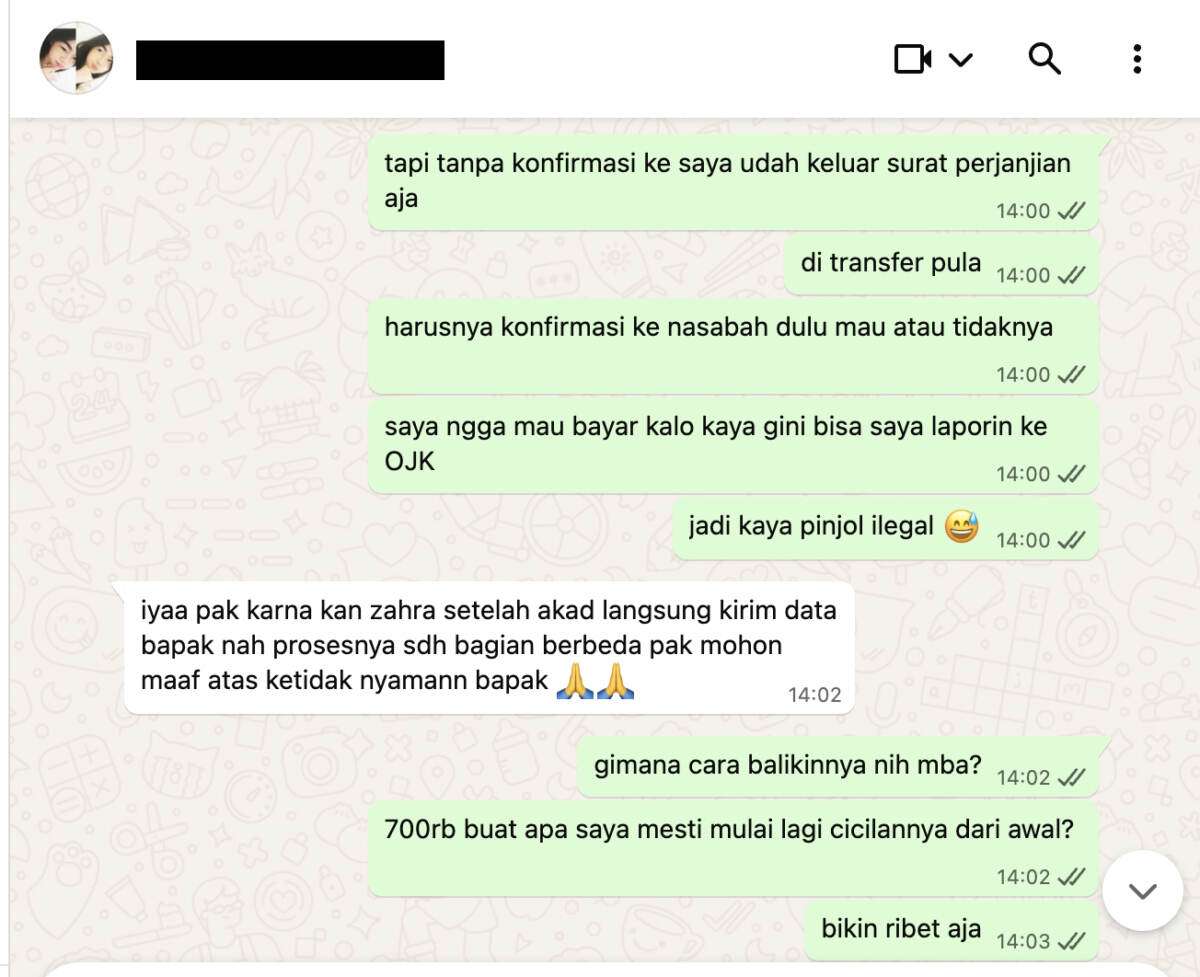Select the 'jadi kaya pinjol ilegal' message

click(x=885, y=530)
